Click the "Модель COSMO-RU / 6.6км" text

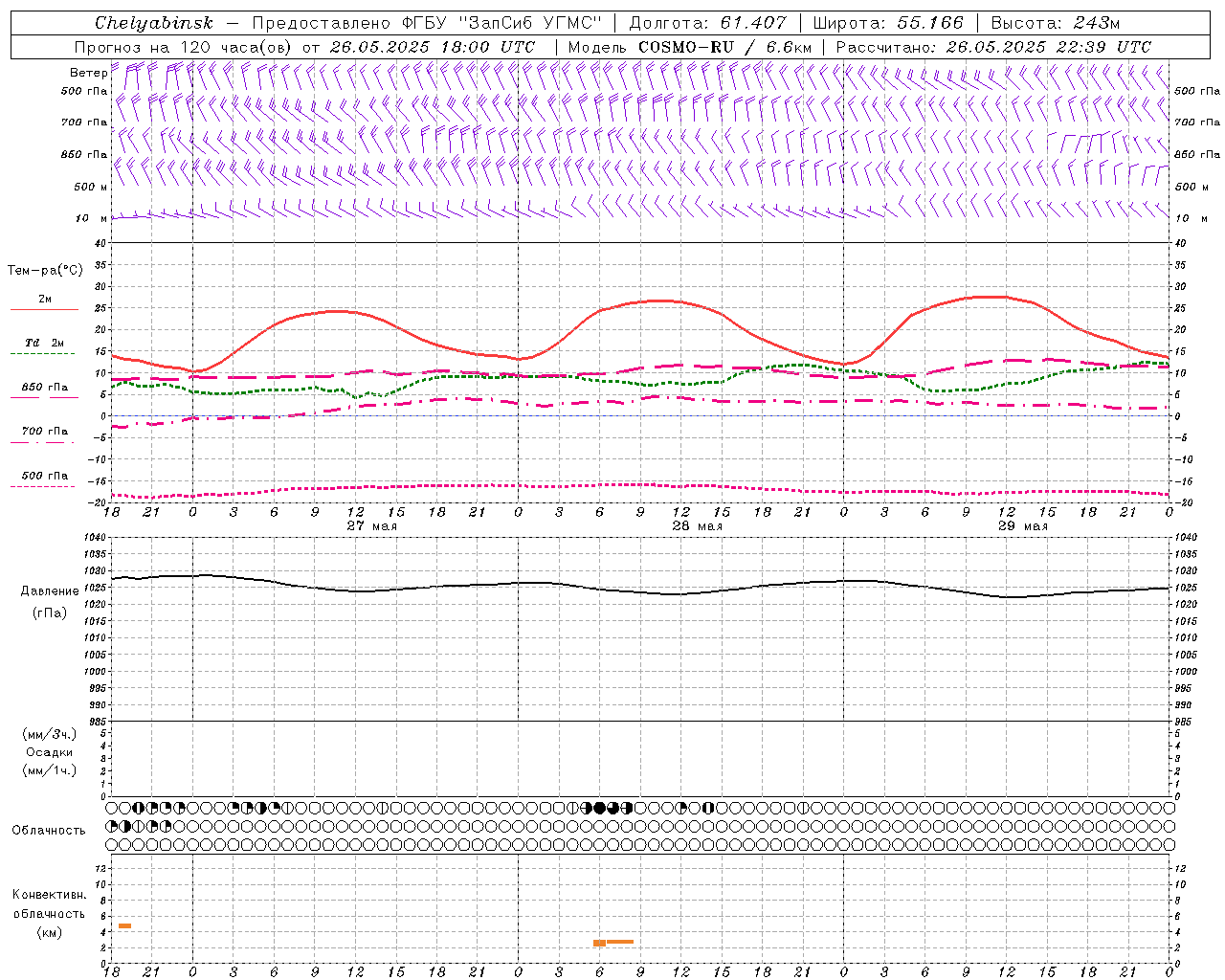click(690, 47)
